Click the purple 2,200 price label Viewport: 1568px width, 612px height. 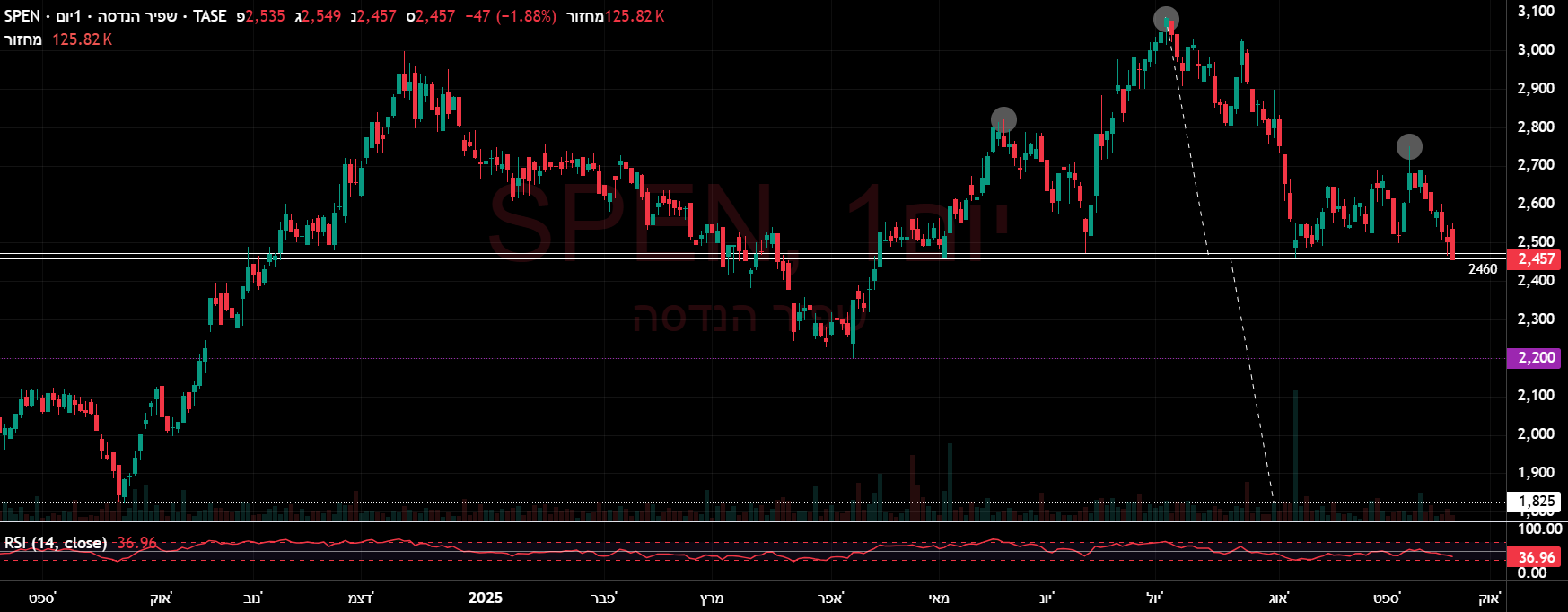point(1536,357)
